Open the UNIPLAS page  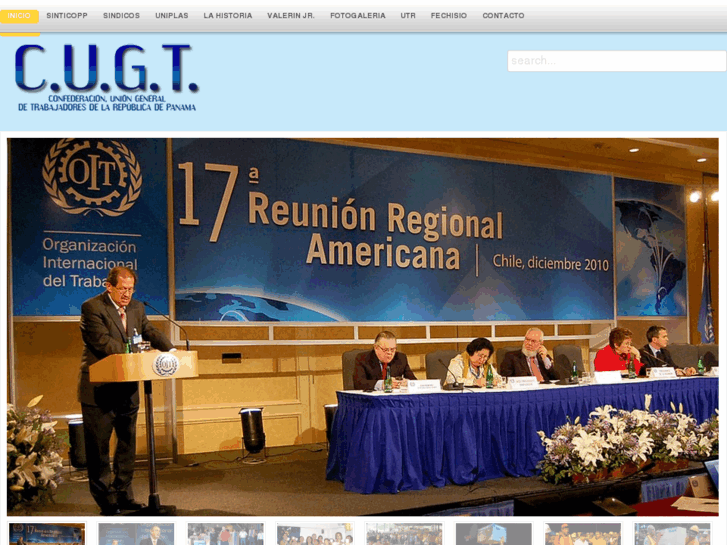(172, 16)
